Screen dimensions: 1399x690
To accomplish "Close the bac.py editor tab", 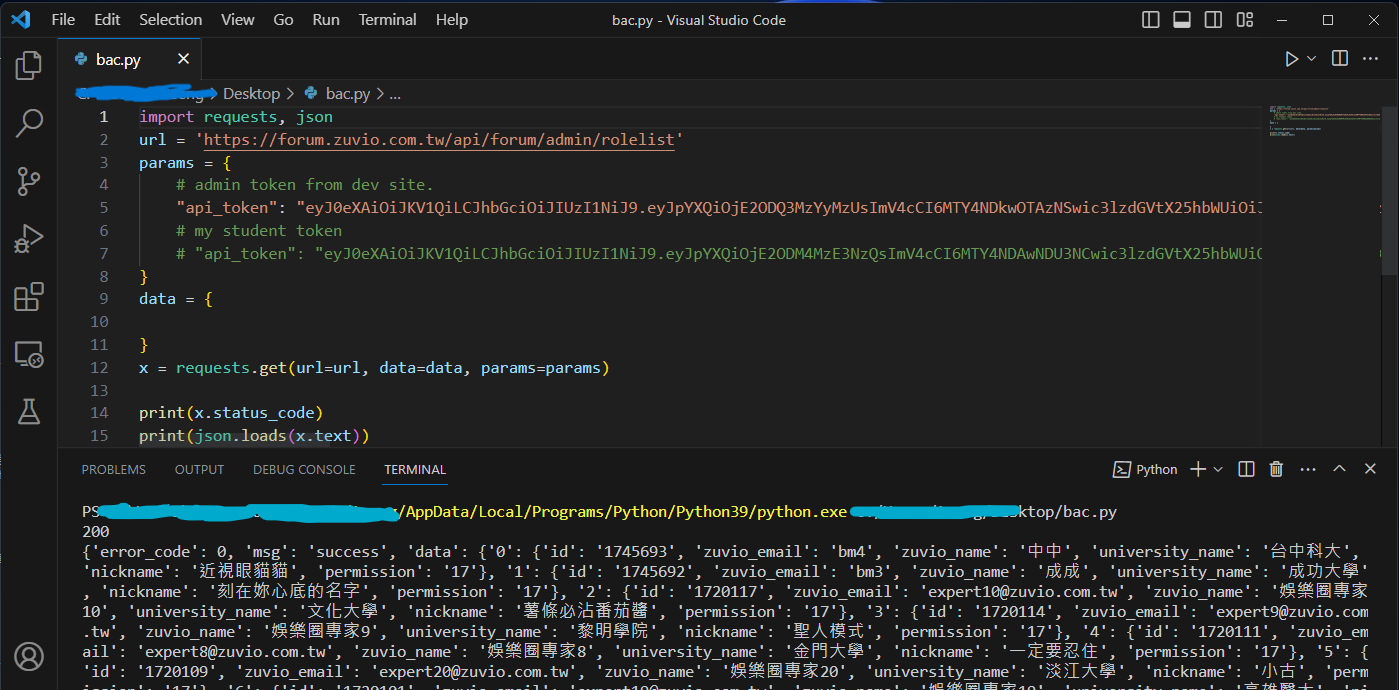I will point(183,60).
